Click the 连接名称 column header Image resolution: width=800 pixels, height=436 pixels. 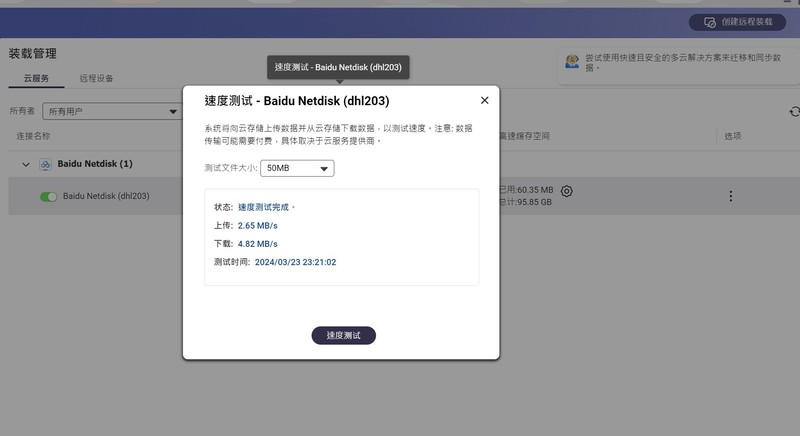click(x=33, y=136)
